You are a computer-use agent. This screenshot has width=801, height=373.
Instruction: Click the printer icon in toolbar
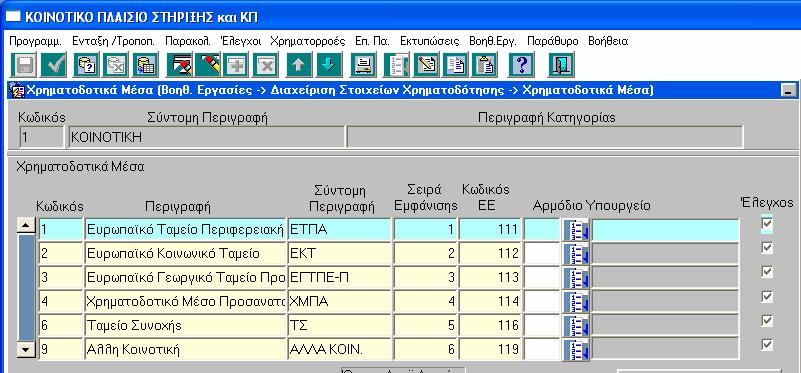(x=364, y=65)
